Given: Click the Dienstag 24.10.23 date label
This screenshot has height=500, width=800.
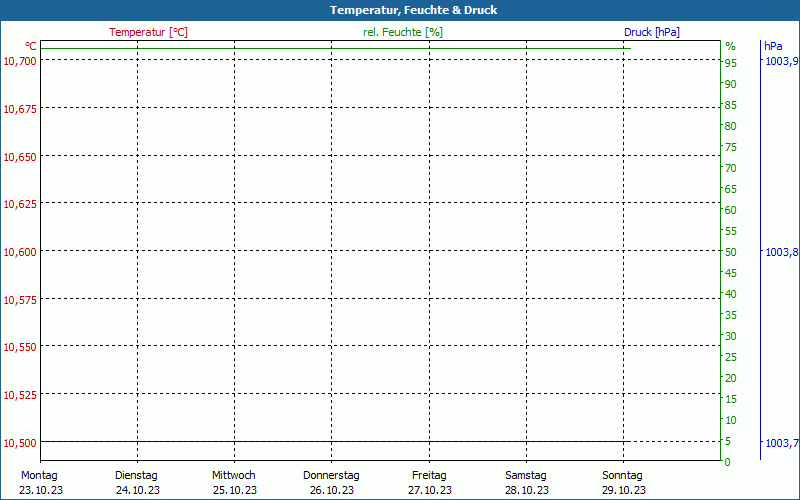Looking at the screenshot, I should (137, 482).
